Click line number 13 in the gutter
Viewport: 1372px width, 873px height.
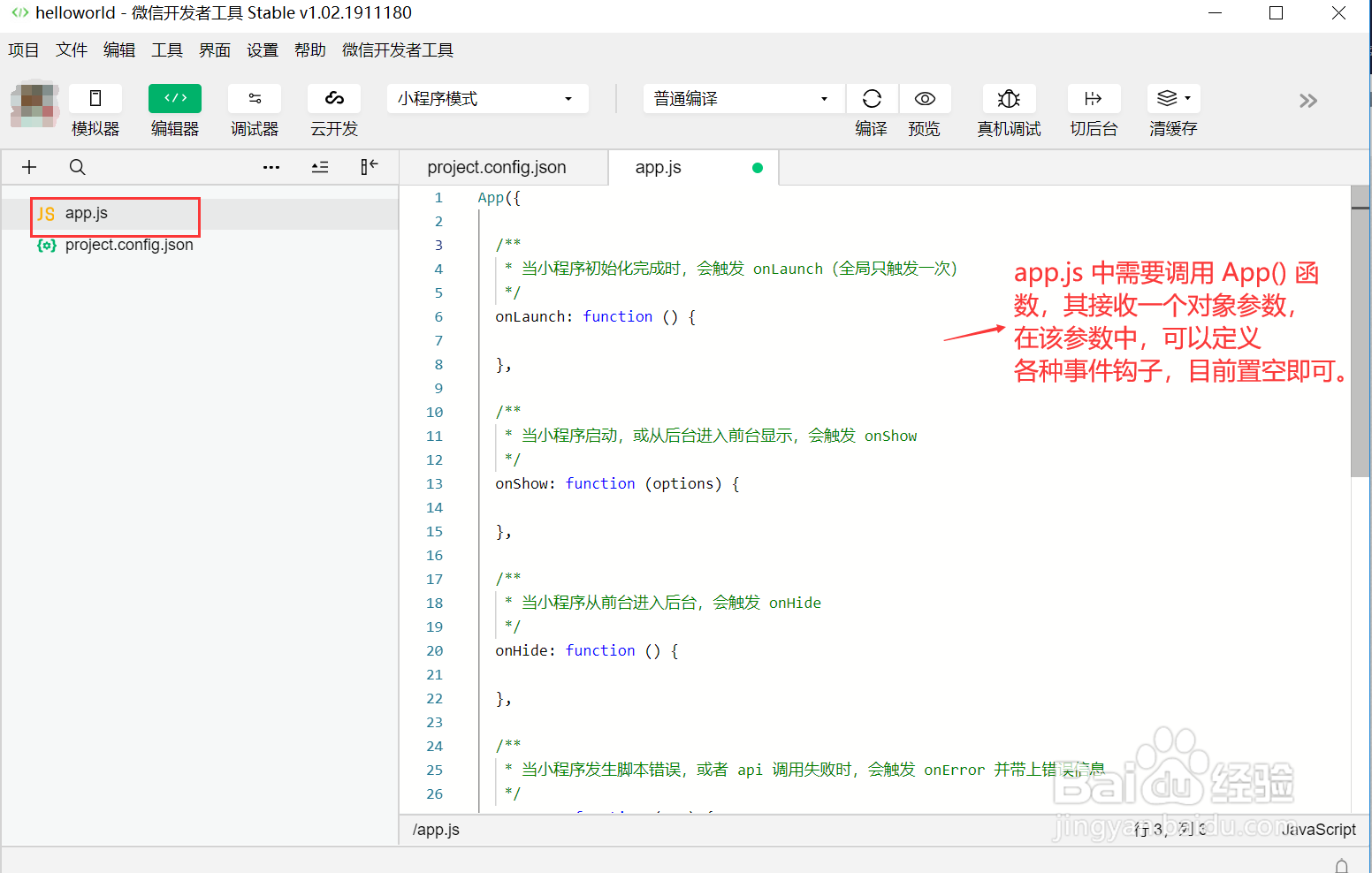pyautogui.click(x=434, y=484)
